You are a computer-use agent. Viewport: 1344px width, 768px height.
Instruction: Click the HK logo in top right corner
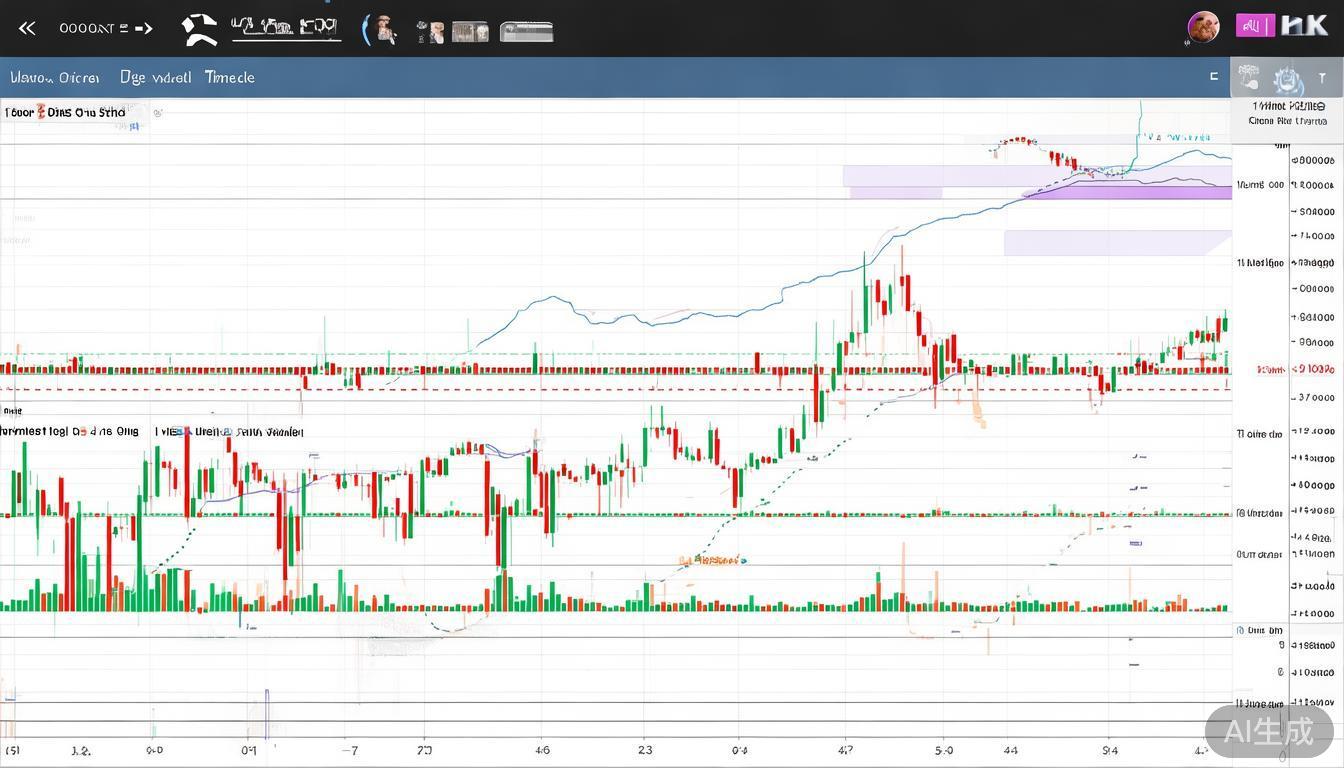[1305, 26]
